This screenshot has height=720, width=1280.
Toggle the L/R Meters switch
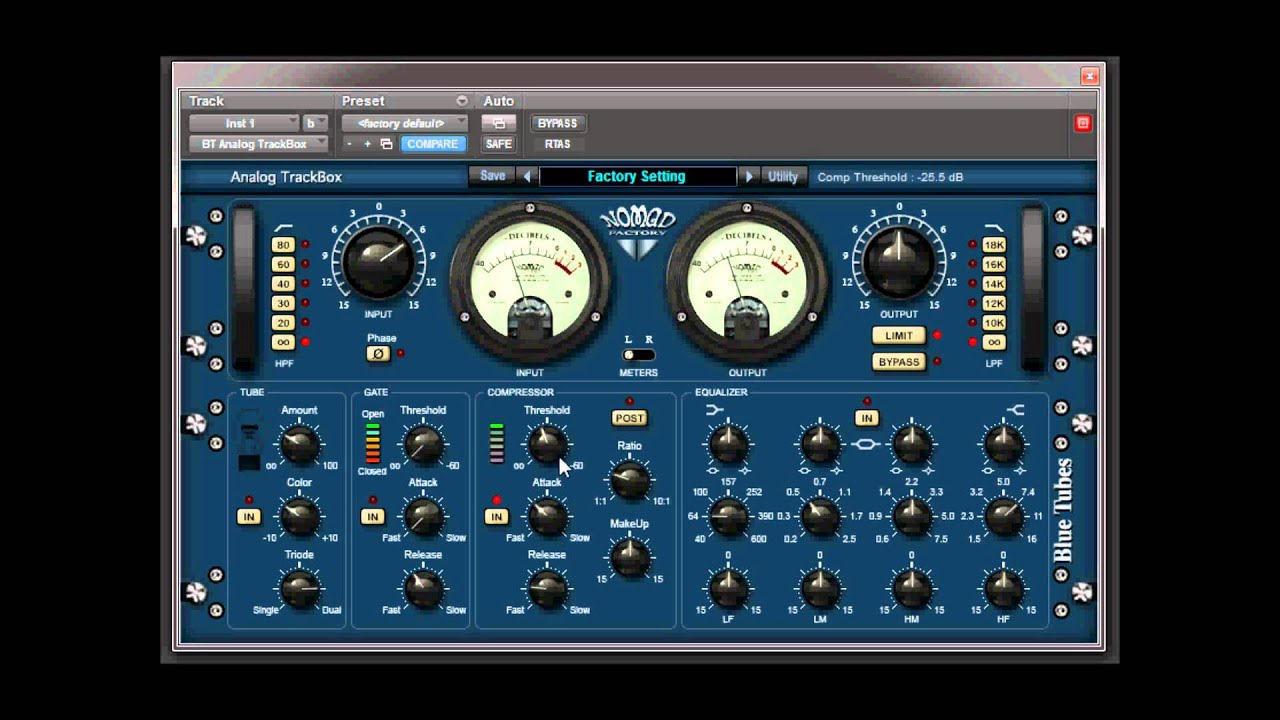638,355
